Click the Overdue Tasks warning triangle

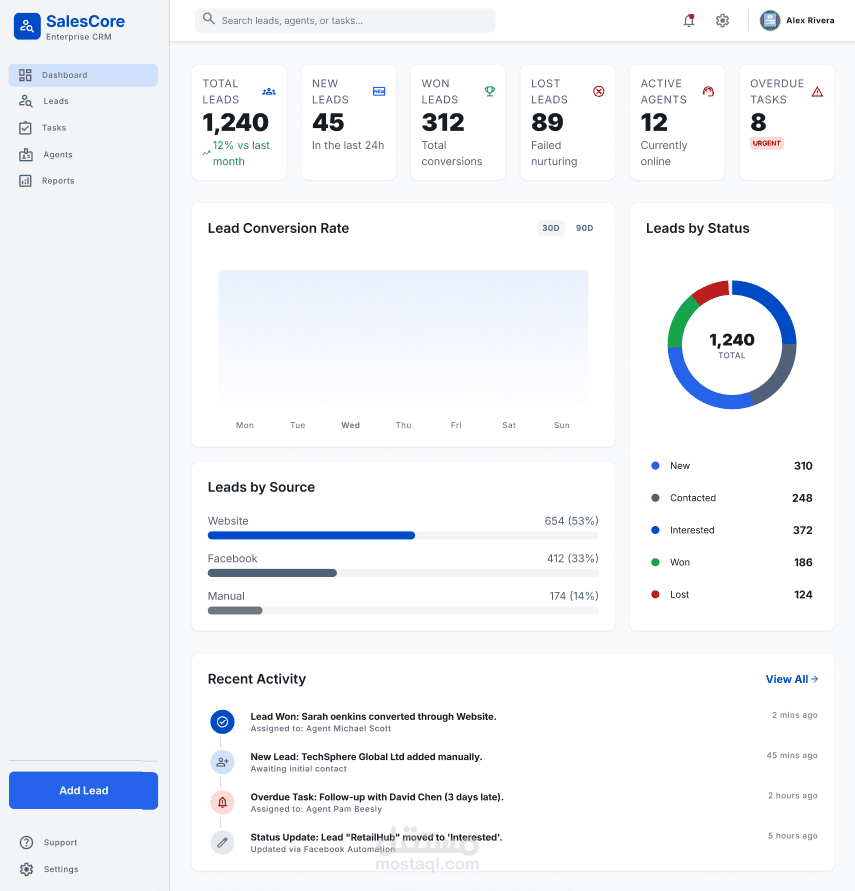(x=817, y=91)
